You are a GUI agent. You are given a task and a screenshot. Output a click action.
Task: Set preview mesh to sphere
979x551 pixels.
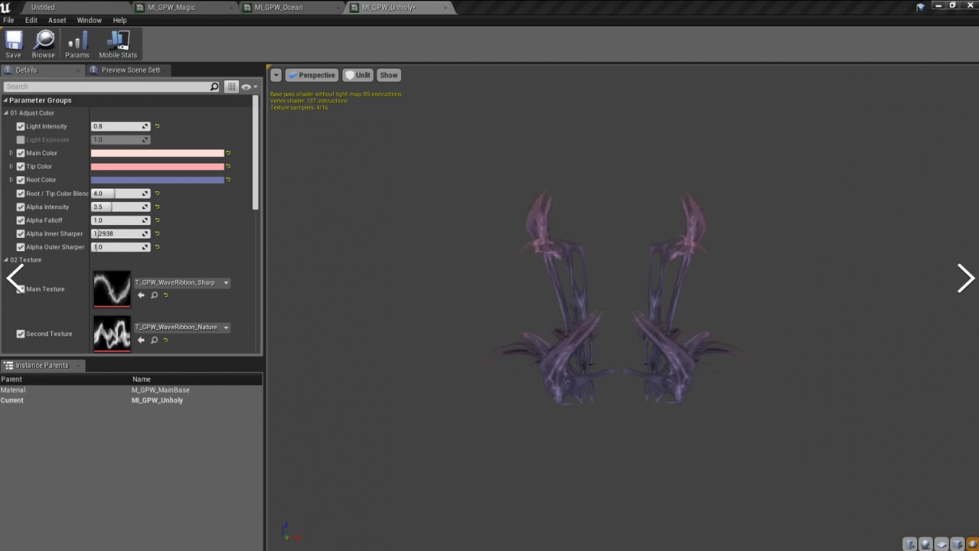tap(925, 544)
